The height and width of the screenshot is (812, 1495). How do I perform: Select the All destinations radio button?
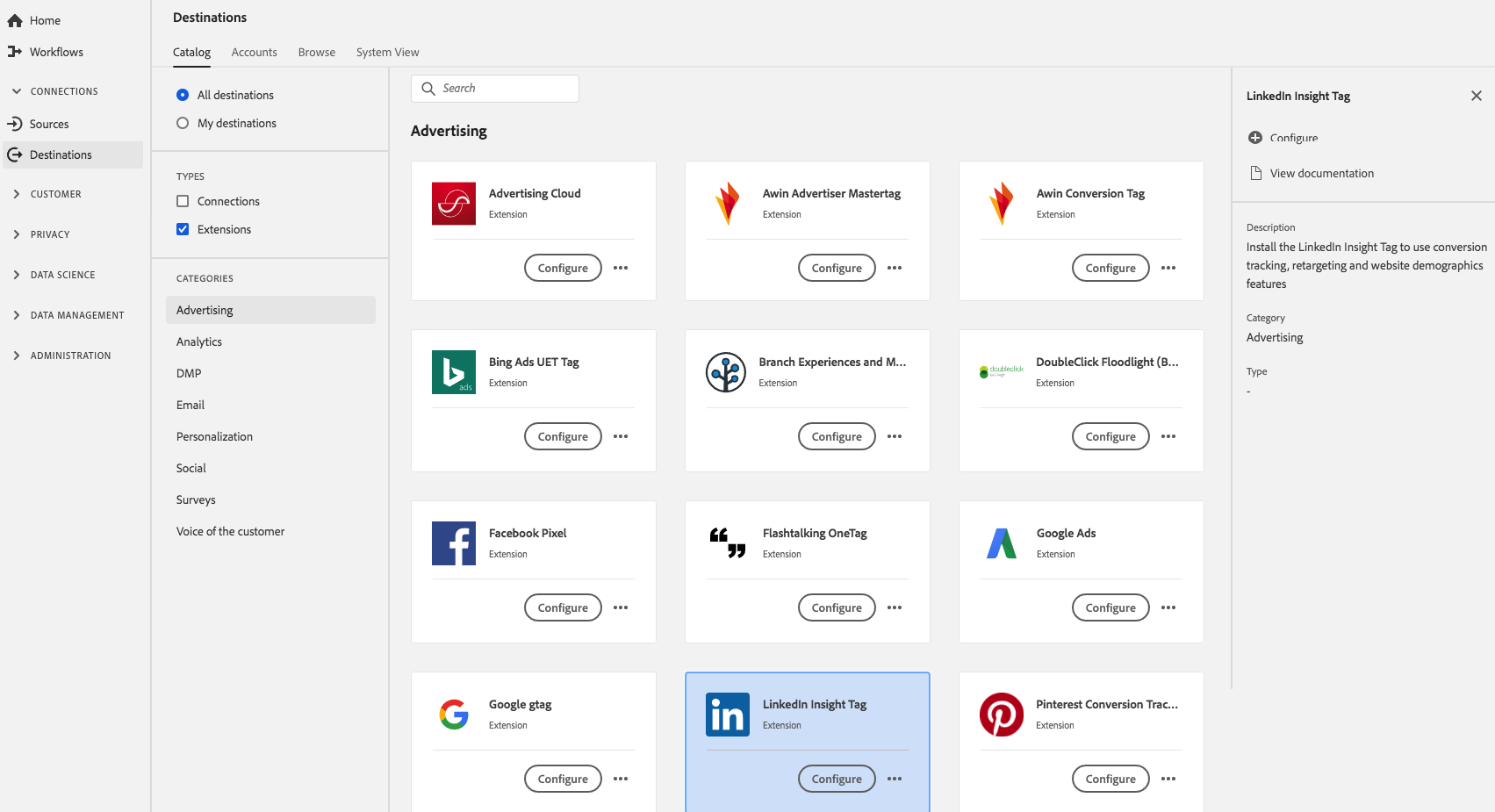183,95
